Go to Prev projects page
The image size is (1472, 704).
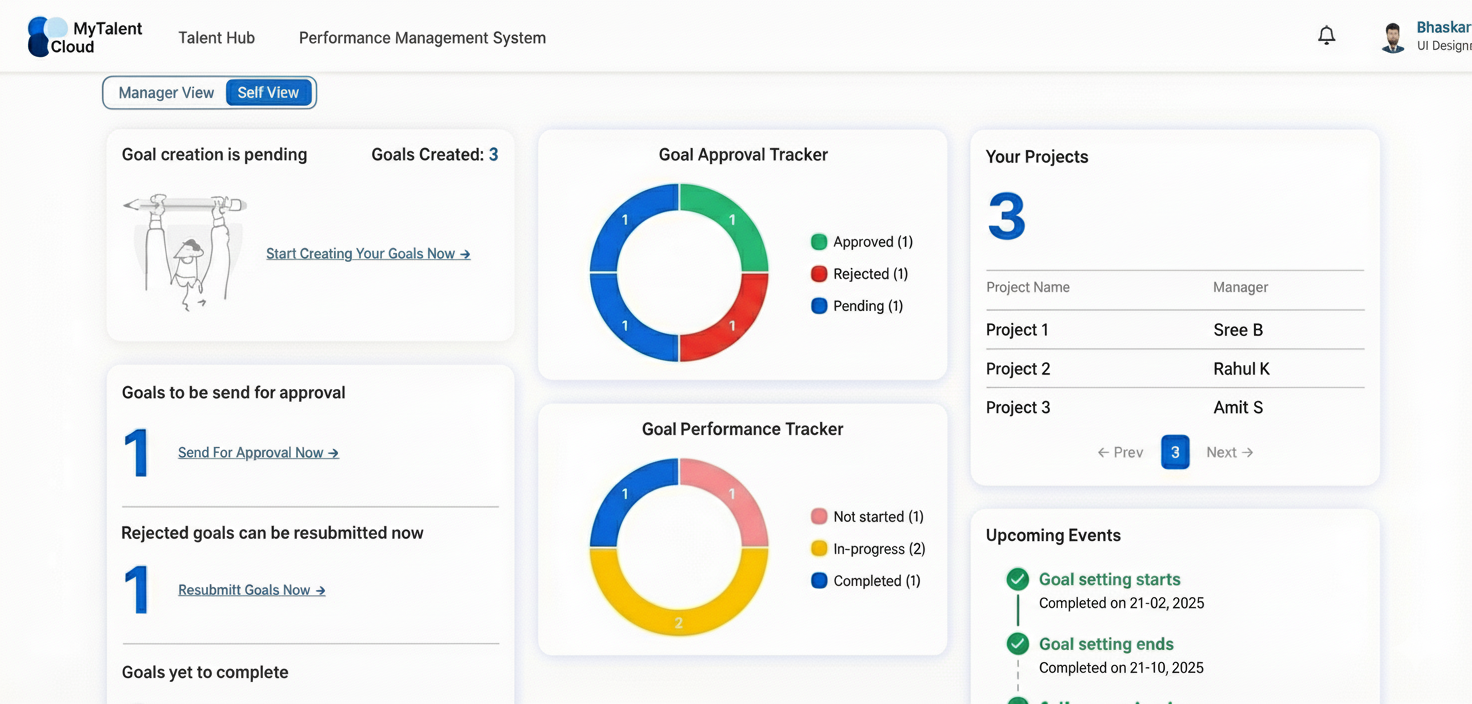(x=1120, y=453)
